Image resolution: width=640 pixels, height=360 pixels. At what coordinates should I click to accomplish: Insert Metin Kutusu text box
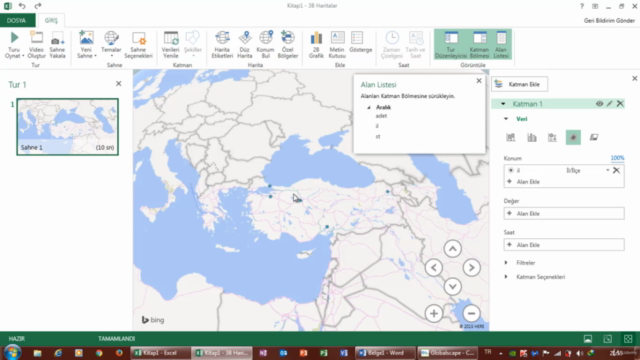337,44
